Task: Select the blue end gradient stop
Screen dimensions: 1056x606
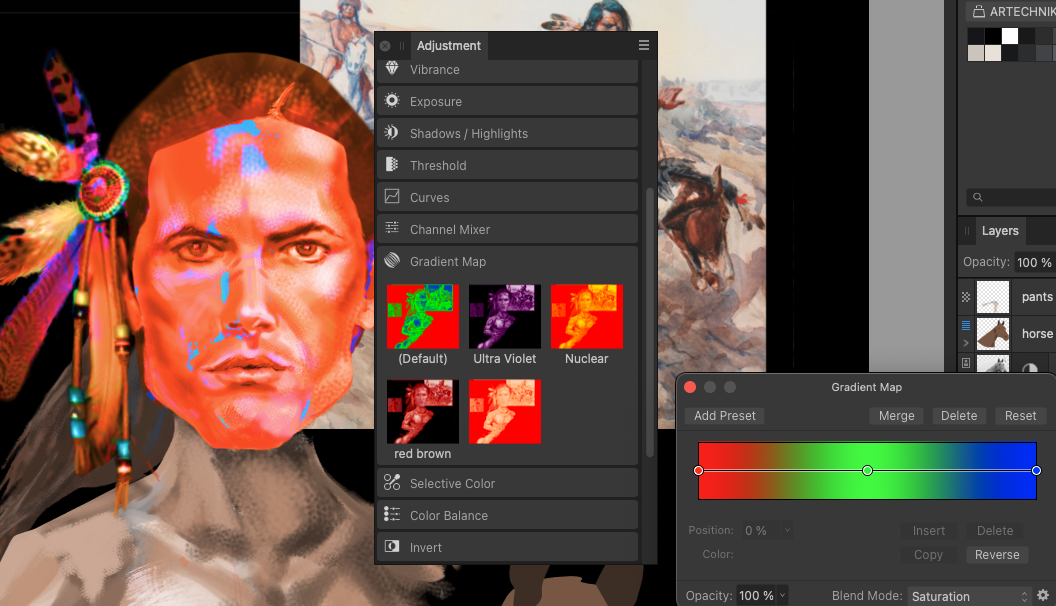Action: tap(1036, 470)
